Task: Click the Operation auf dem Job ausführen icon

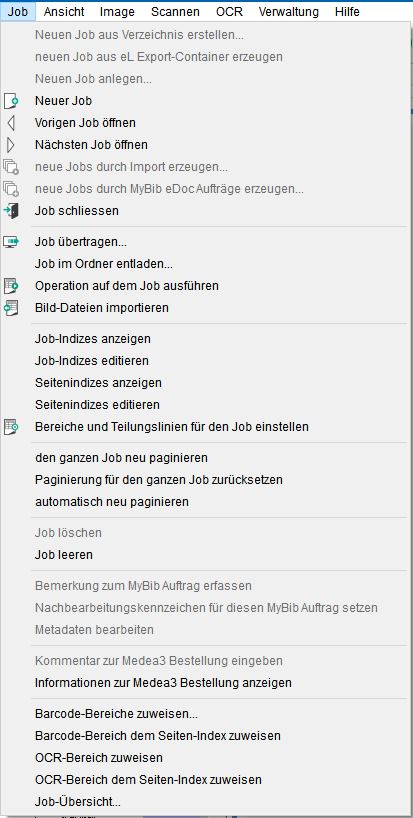Action: click(11, 286)
